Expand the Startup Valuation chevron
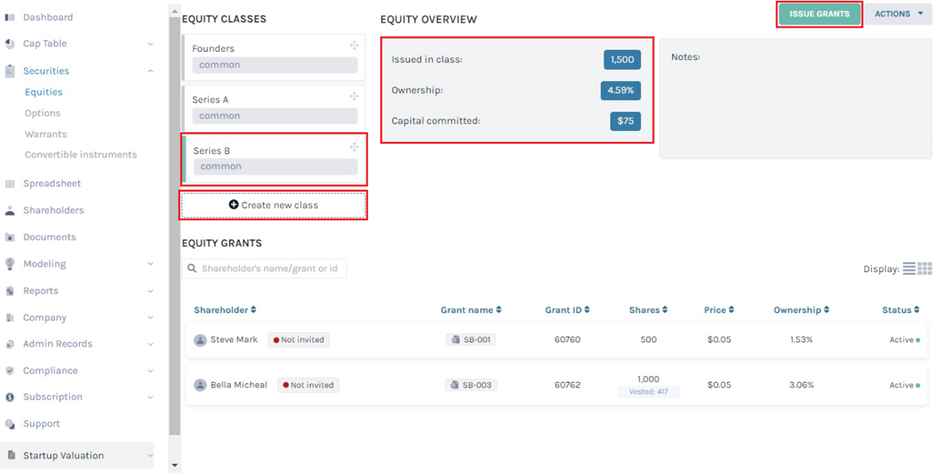The height and width of the screenshot is (474, 940). coord(150,455)
